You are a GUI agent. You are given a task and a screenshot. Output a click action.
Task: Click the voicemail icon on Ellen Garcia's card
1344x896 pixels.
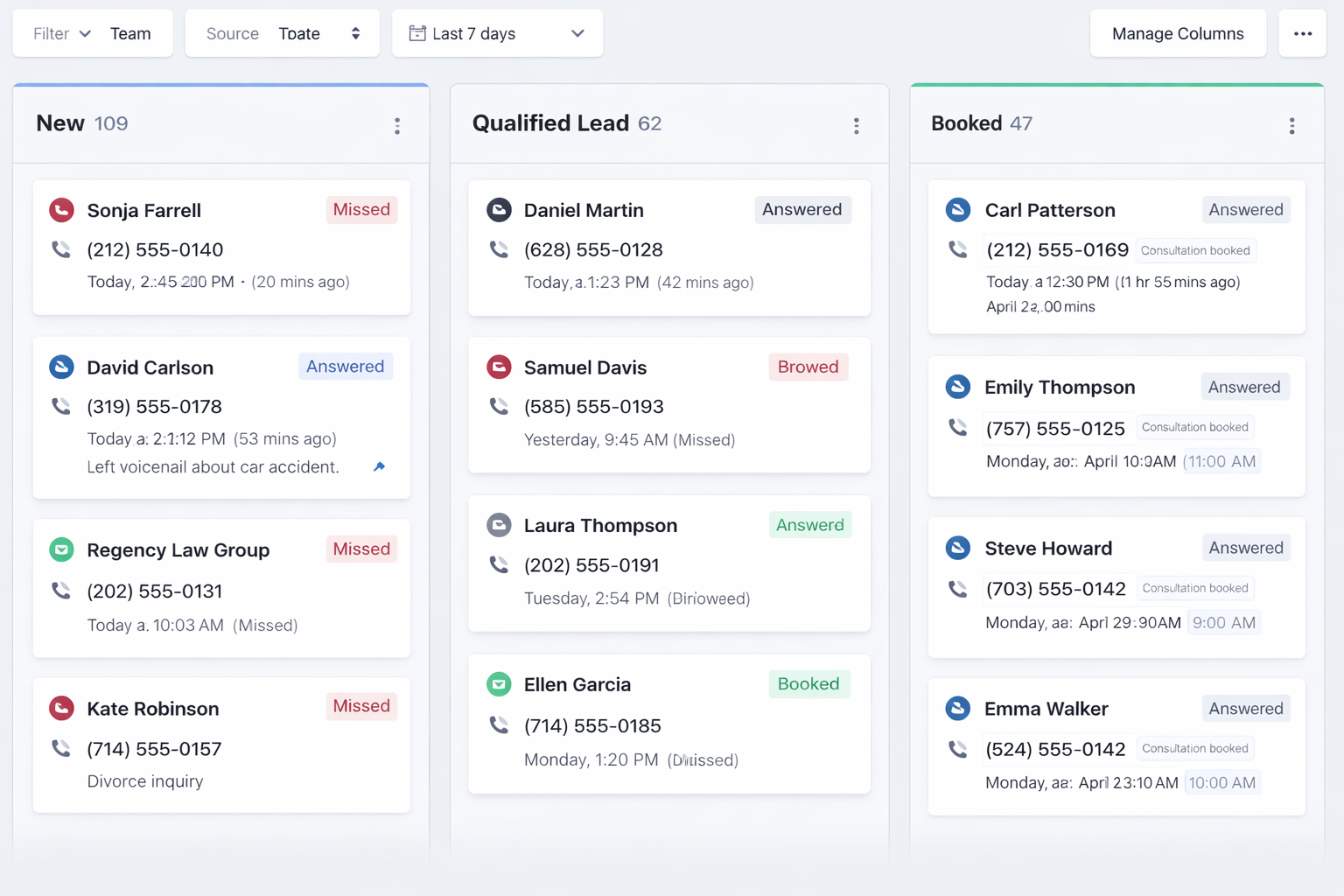pos(499,684)
